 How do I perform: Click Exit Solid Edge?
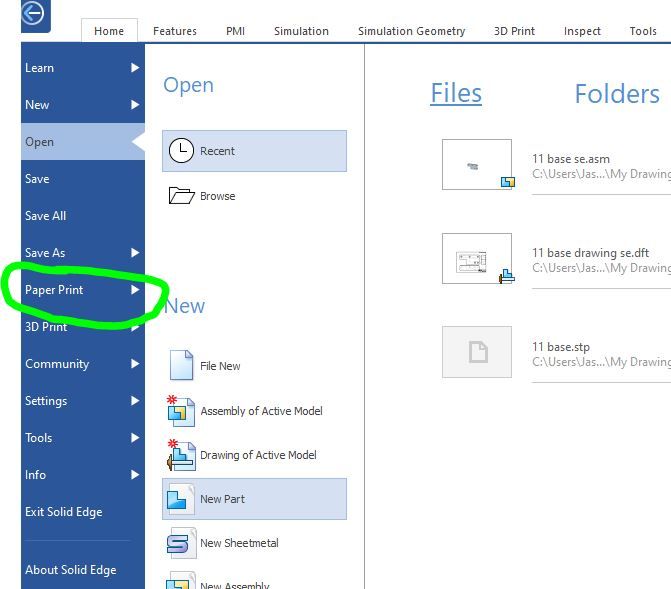[x=83, y=512]
